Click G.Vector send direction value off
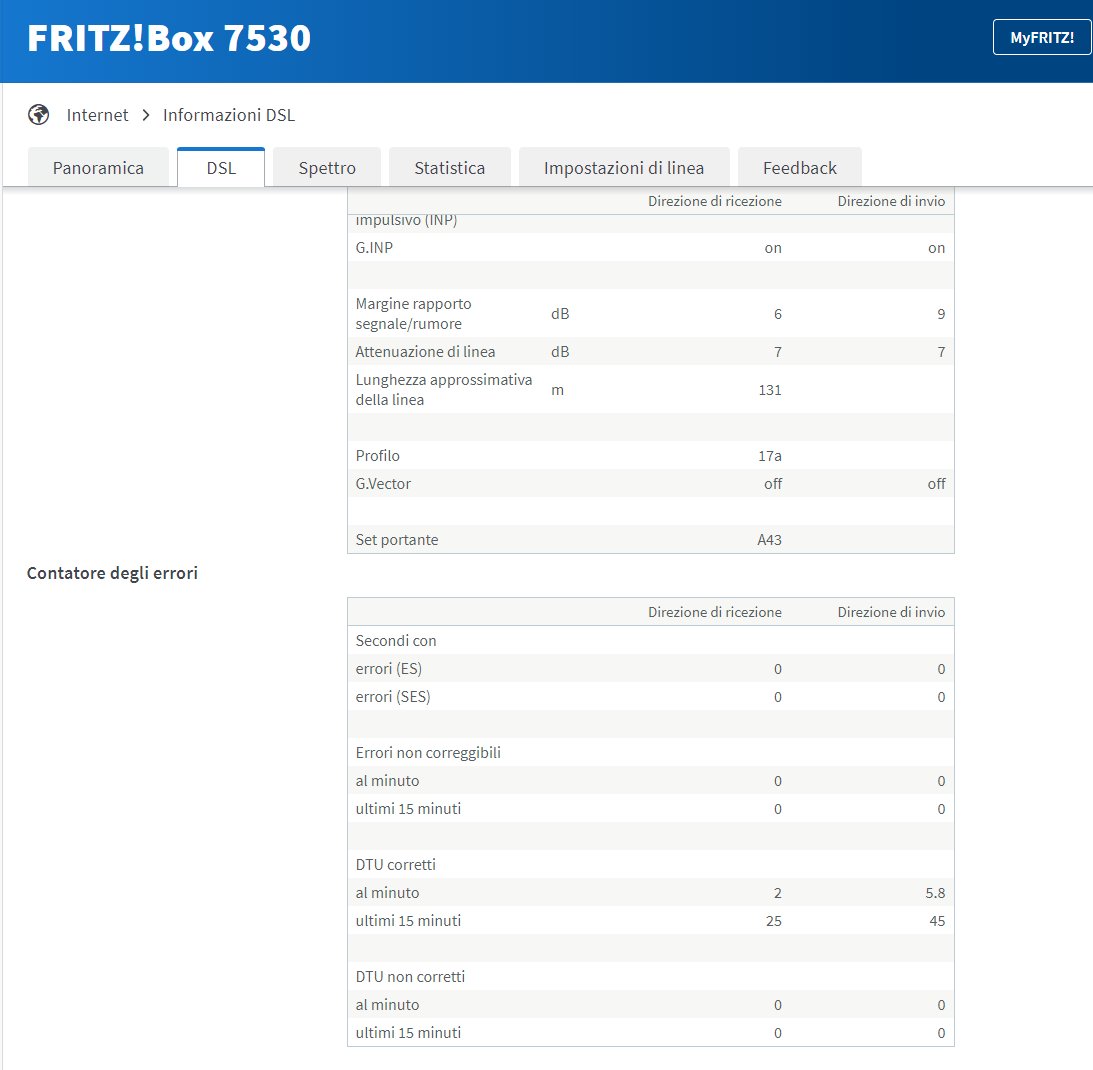The height and width of the screenshot is (1070, 1093). tap(936, 483)
